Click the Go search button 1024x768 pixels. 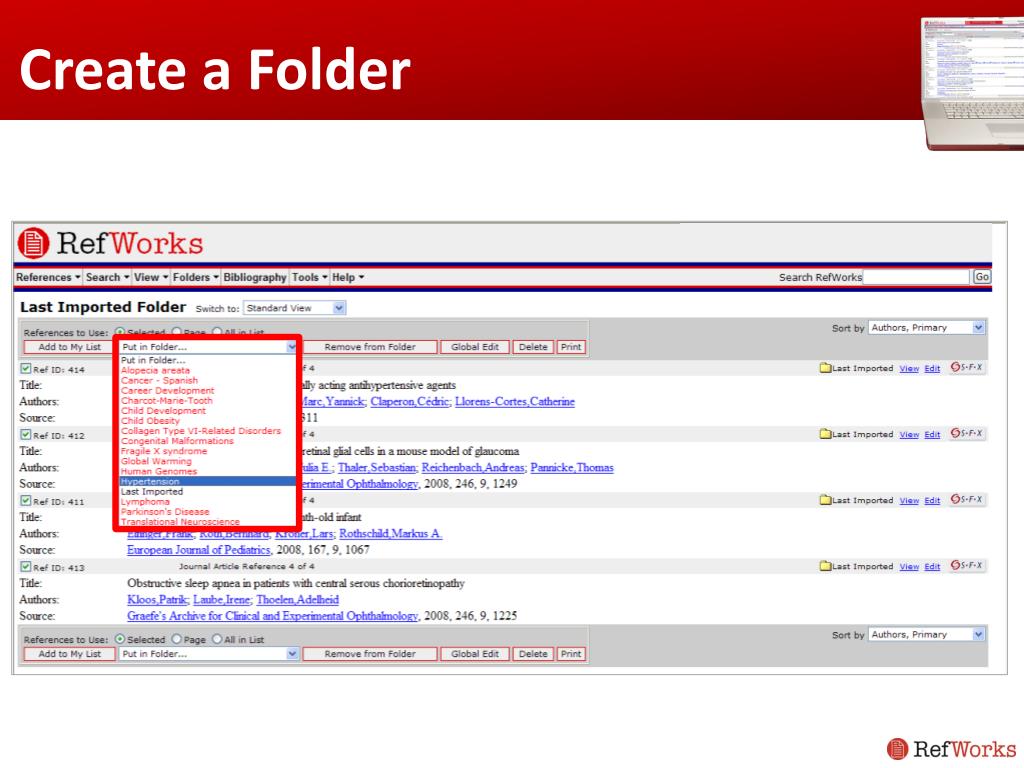point(982,277)
